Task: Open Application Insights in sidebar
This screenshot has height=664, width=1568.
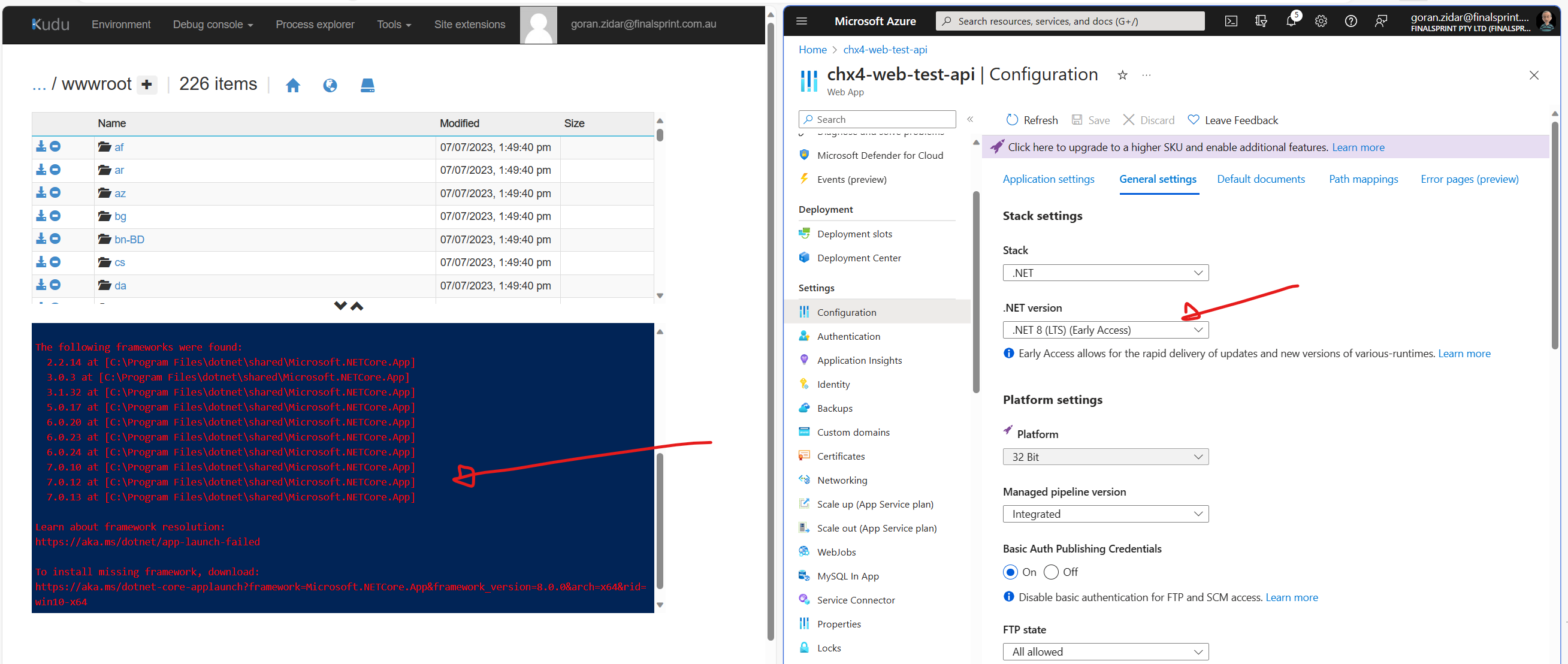Action: (x=859, y=360)
